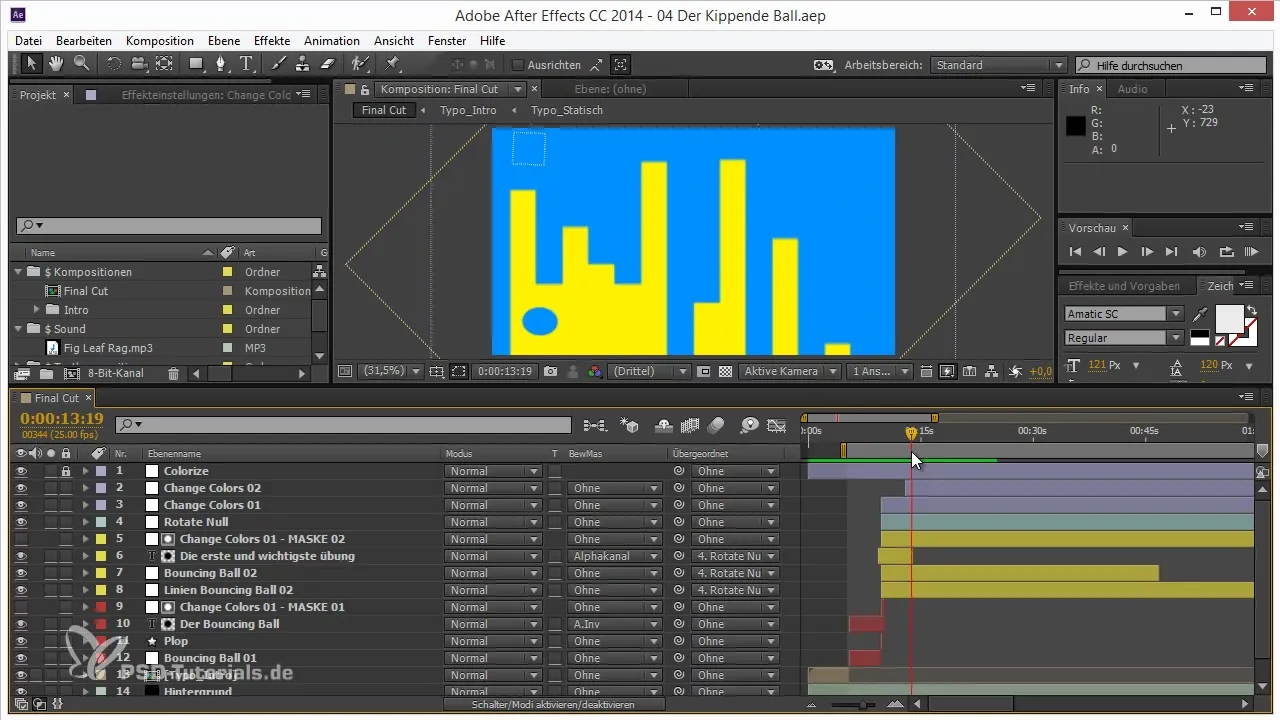The image size is (1280, 720).
Task: Click the snapshot camera icon in viewer
Action: [x=550, y=371]
